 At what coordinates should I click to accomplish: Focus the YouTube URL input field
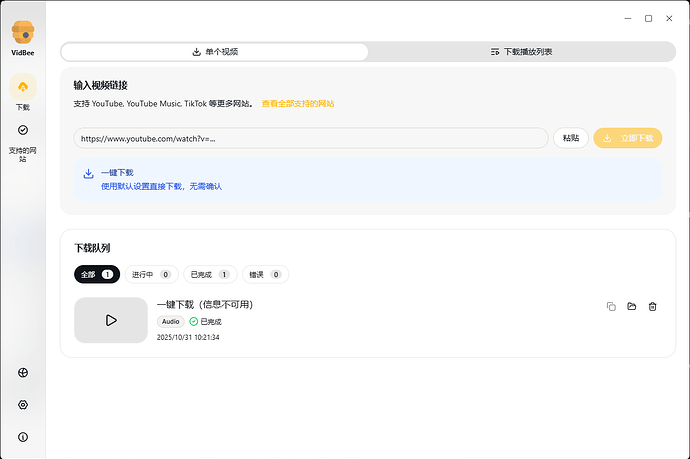pyautogui.click(x=311, y=138)
